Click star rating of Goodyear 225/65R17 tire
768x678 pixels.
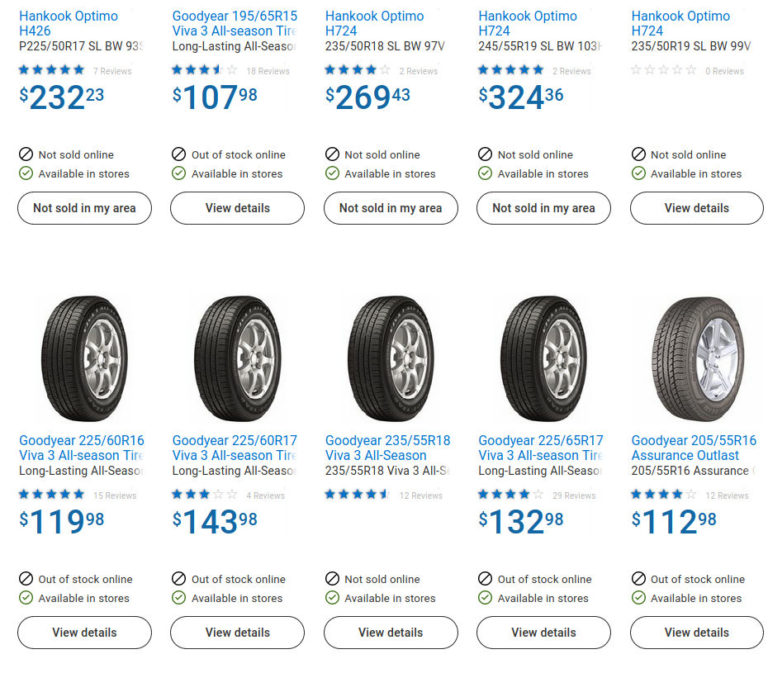point(511,494)
